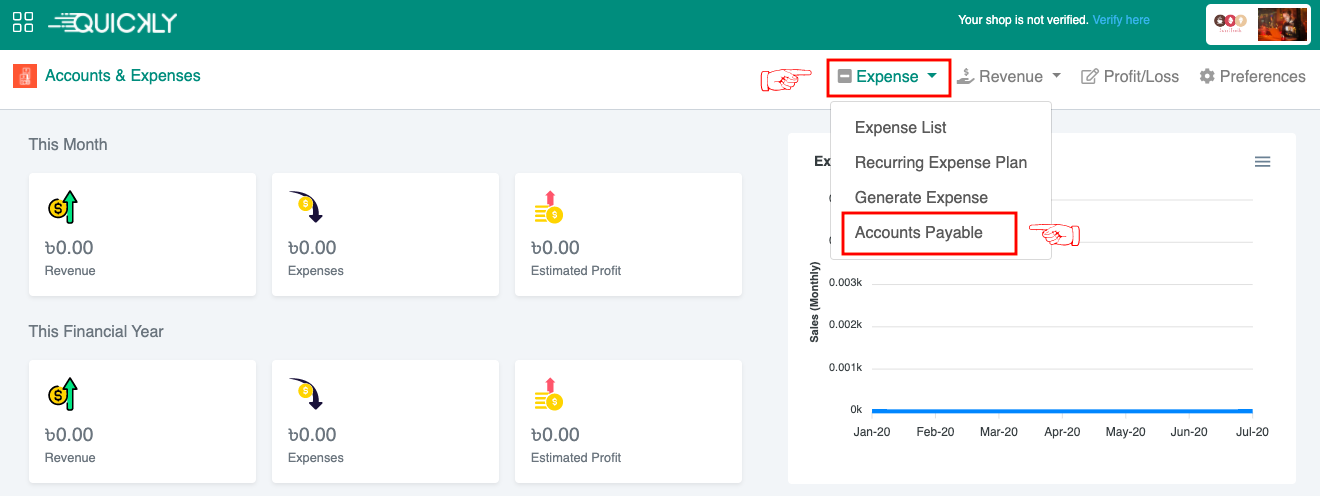
Task: Collapse the Expense dropdown
Action: 888,77
